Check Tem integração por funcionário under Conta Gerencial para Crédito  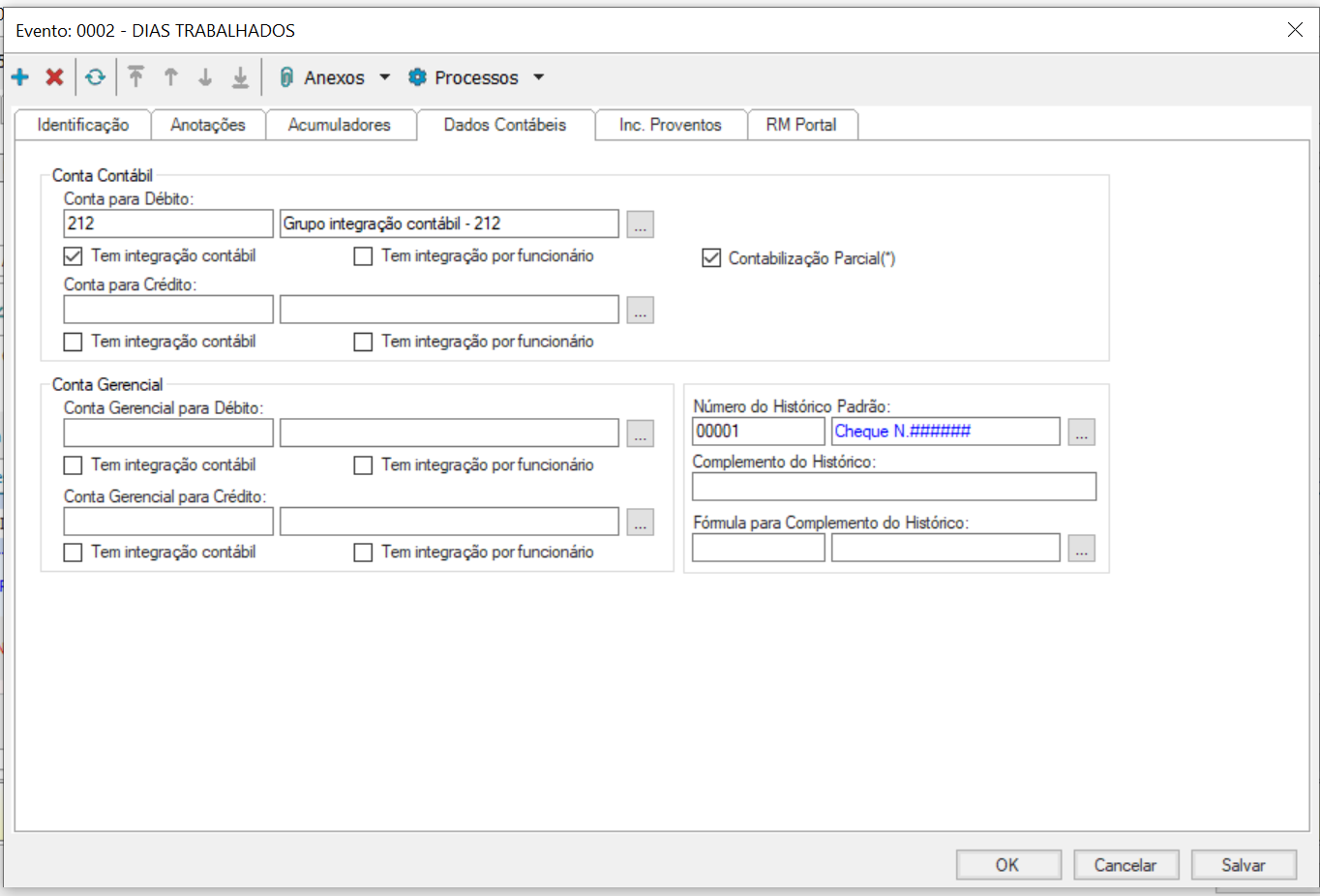coord(363,553)
